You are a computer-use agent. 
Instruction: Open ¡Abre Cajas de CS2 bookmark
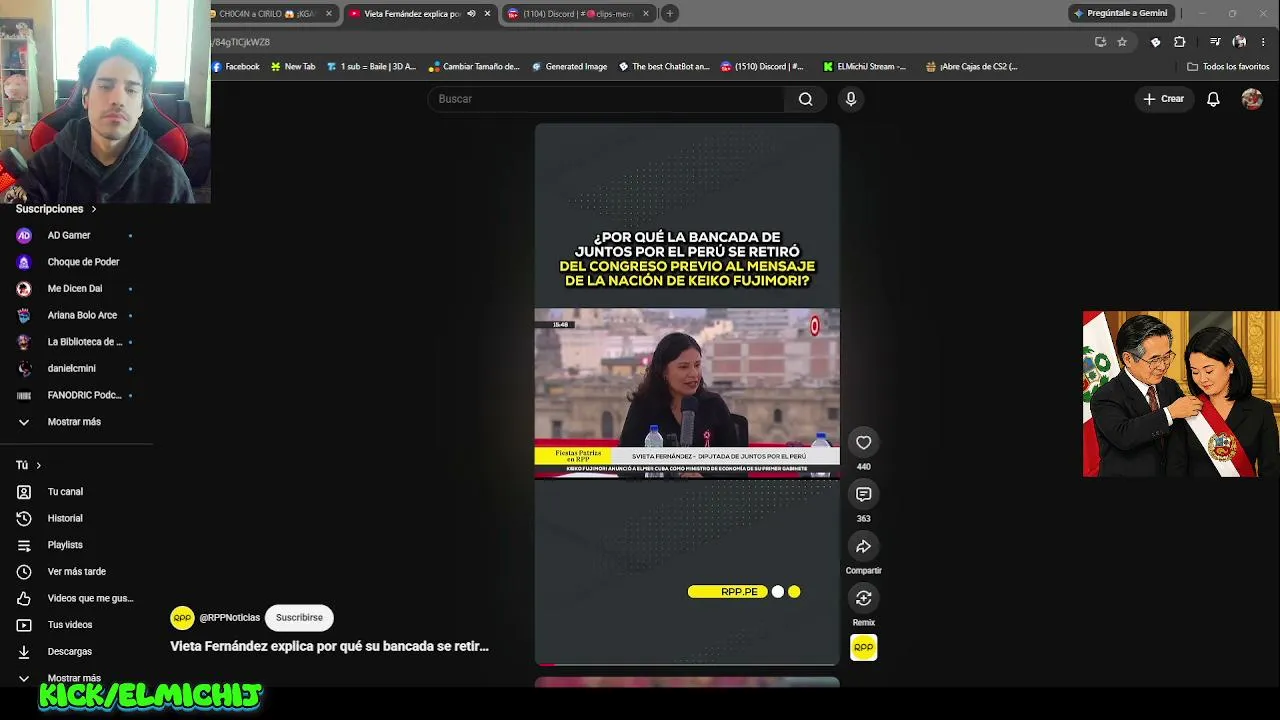[x=971, y=67]
